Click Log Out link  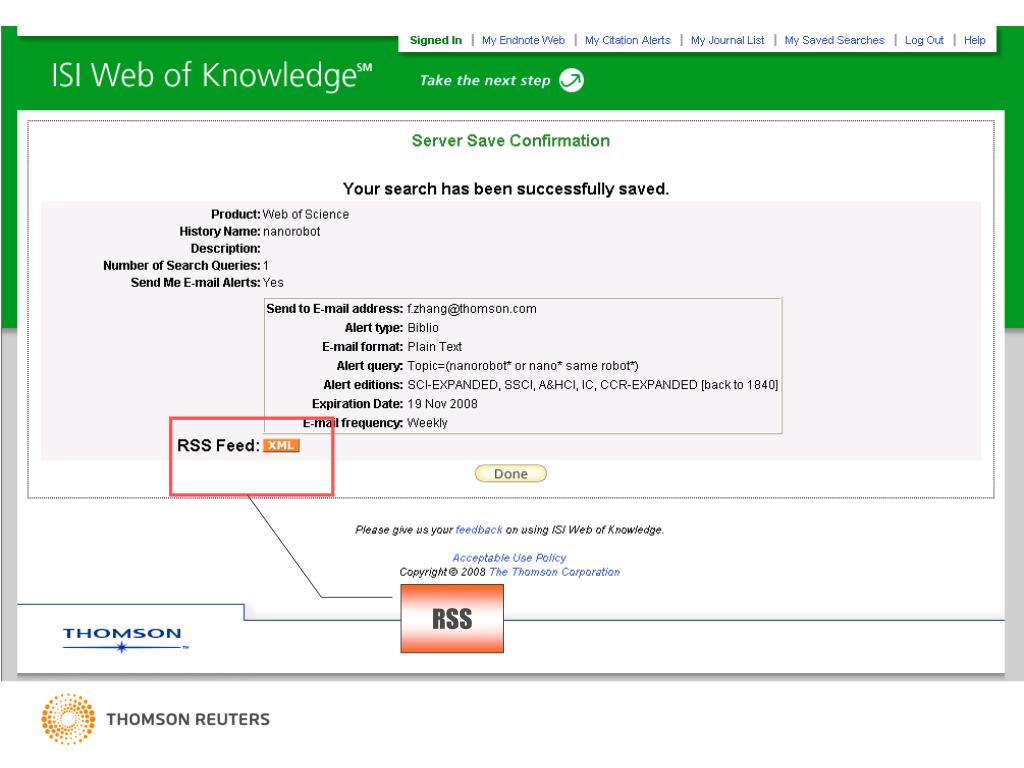(x=924, y=40)
